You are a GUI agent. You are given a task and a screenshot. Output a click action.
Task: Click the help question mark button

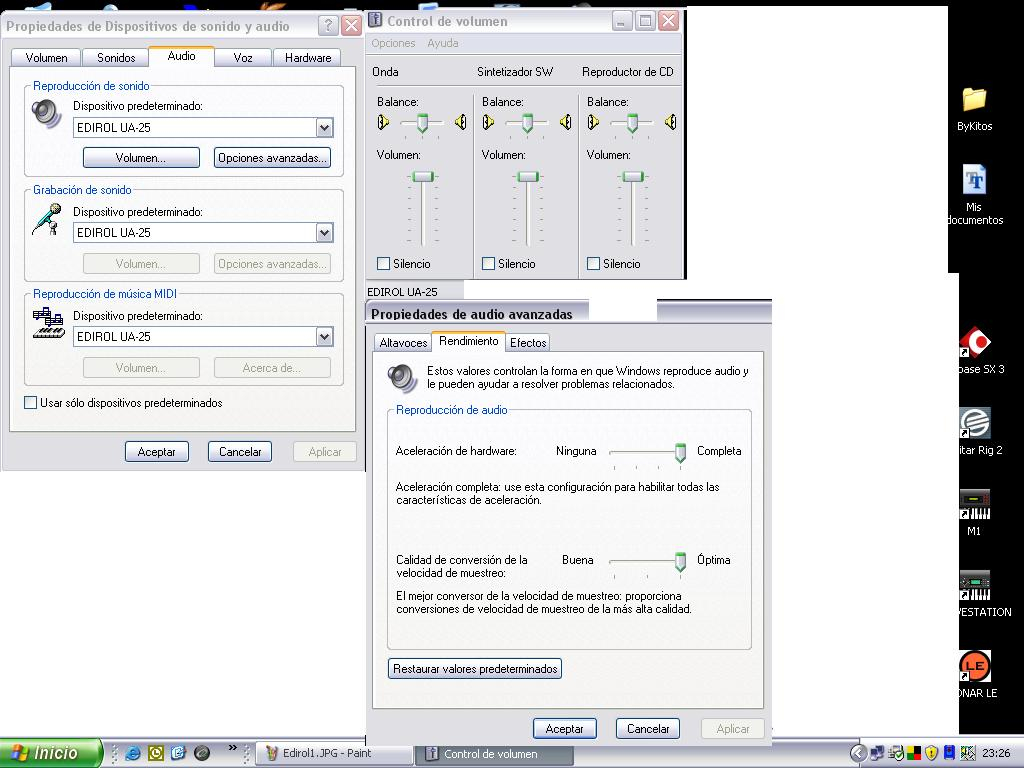[x=328, y=25]
